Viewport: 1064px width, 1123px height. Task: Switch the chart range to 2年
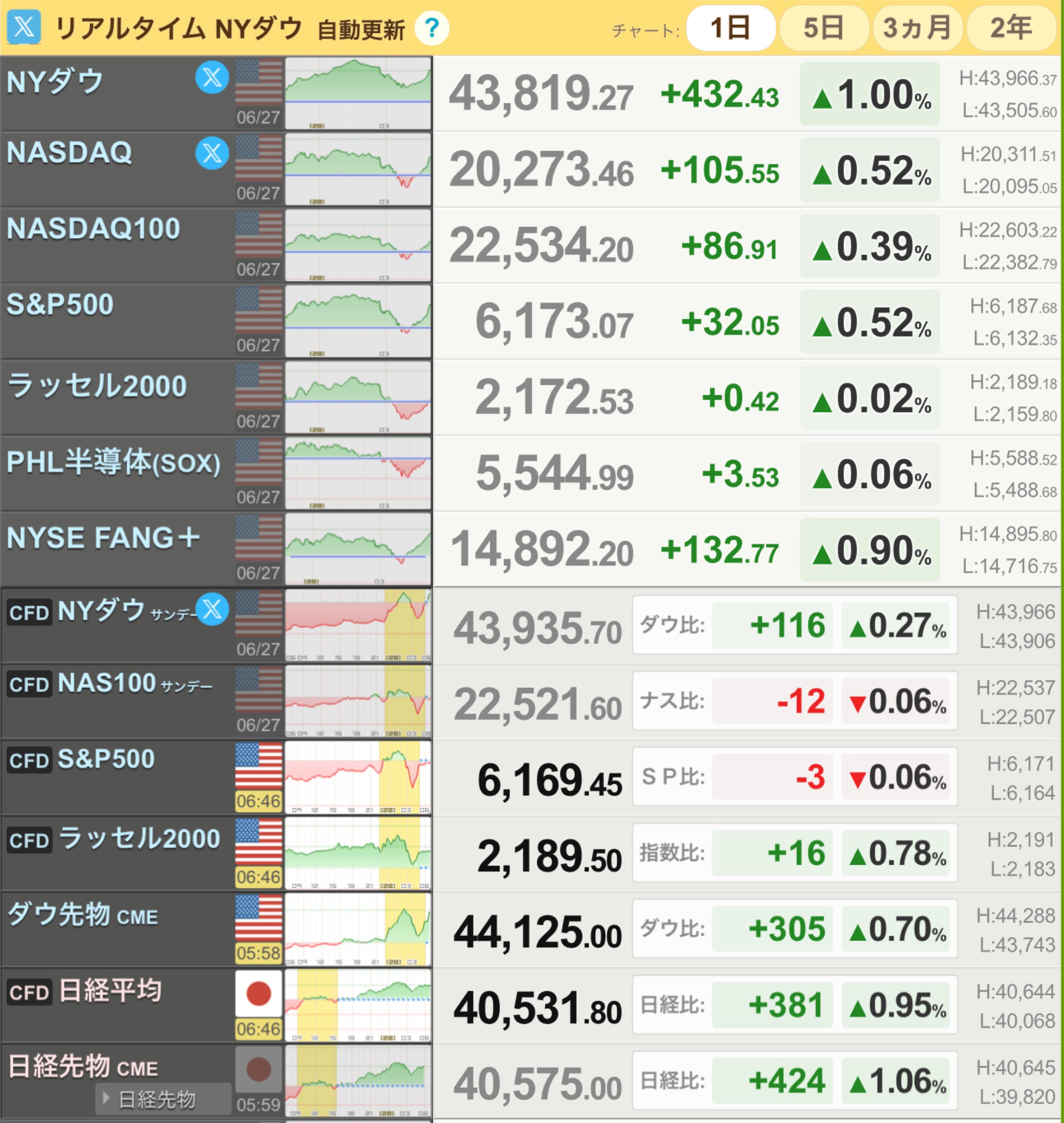(x=1011, y=28)
